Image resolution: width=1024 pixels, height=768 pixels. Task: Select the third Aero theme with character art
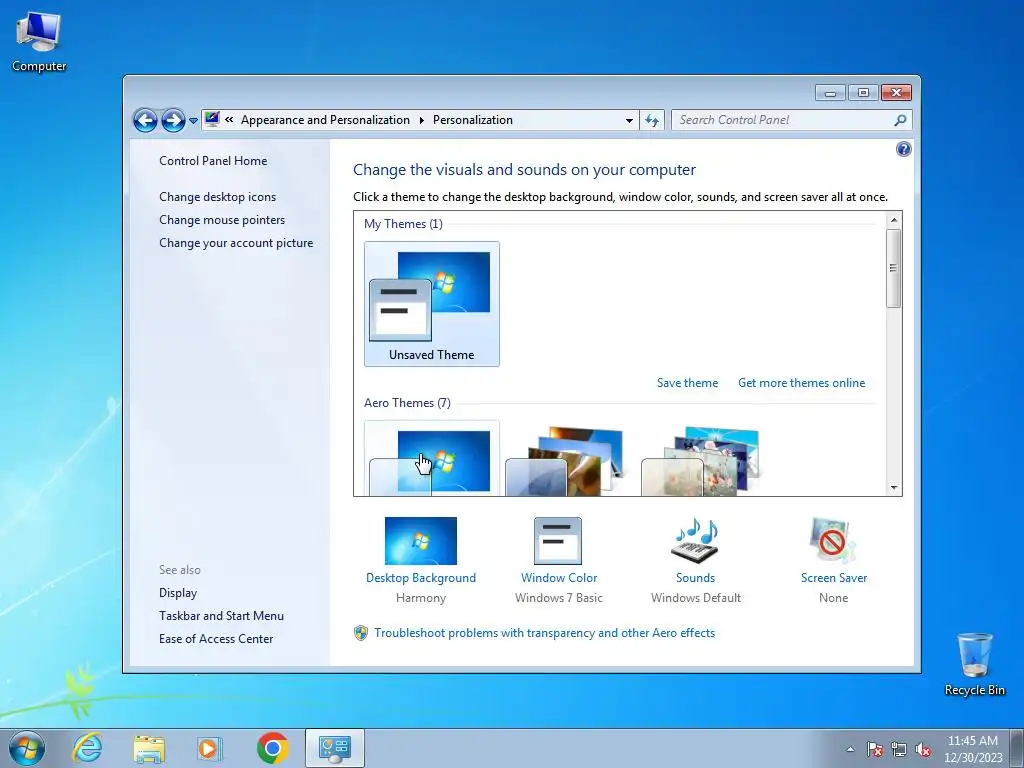coord(700,460)
